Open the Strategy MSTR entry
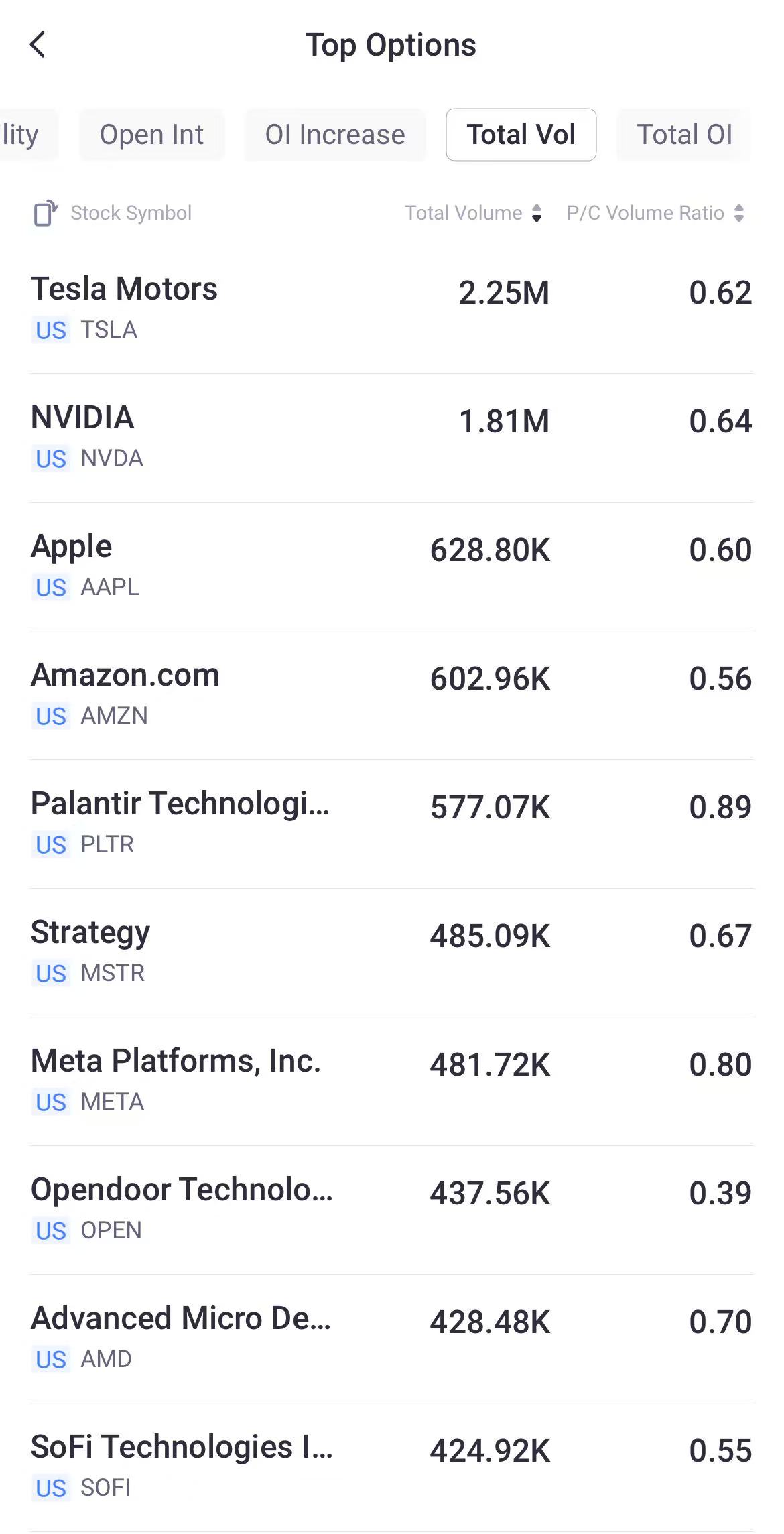 coord(391,952)
